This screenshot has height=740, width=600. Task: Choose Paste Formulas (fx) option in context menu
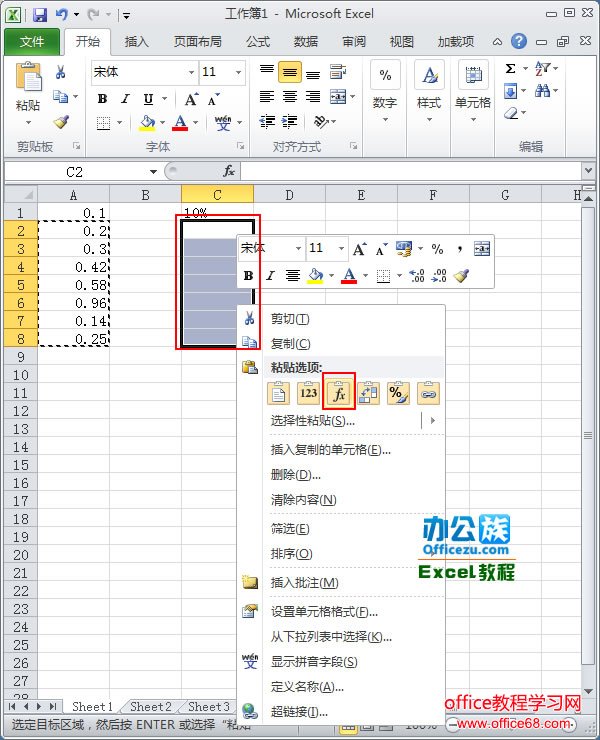pyautogui.click(x=338, y=393)
